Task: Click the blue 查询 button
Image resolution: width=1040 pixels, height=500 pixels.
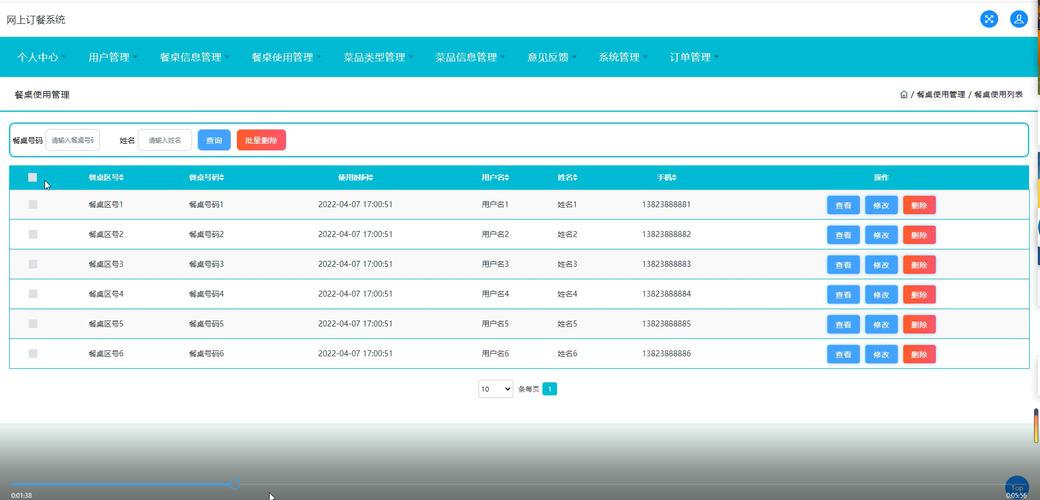Action: coord(214,140)
